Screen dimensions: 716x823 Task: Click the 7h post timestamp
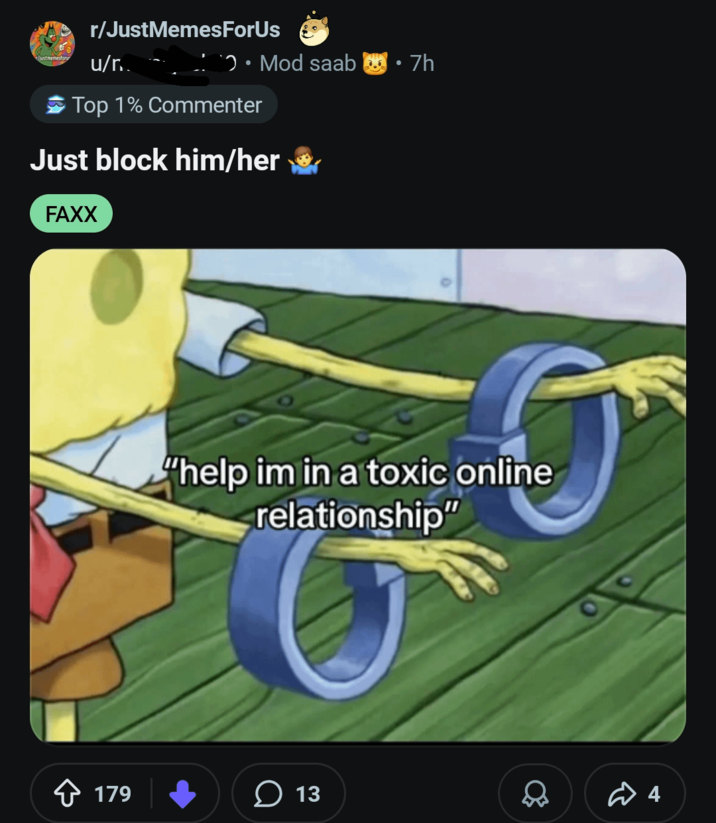click(422, 63)
